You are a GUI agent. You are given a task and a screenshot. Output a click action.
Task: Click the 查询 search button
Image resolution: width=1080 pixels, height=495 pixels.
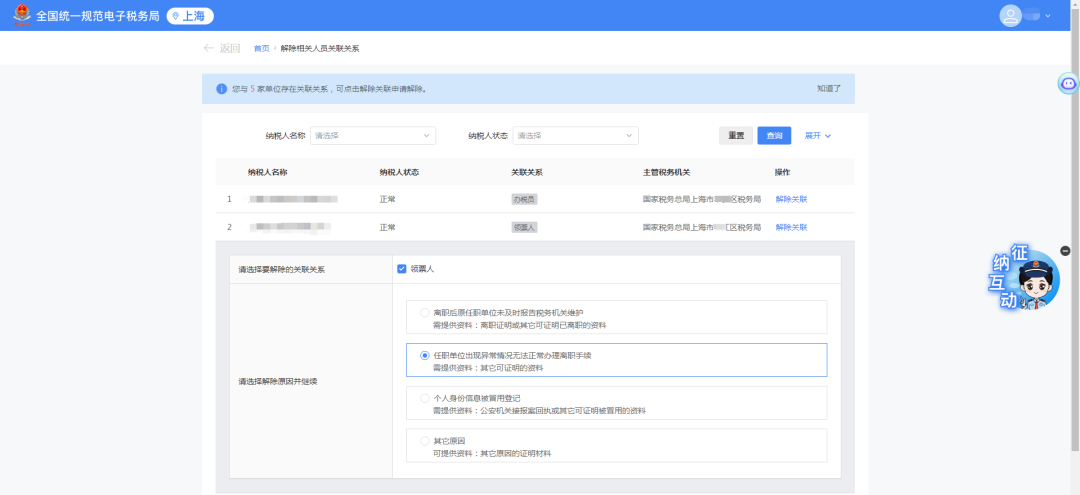[774, 136]
